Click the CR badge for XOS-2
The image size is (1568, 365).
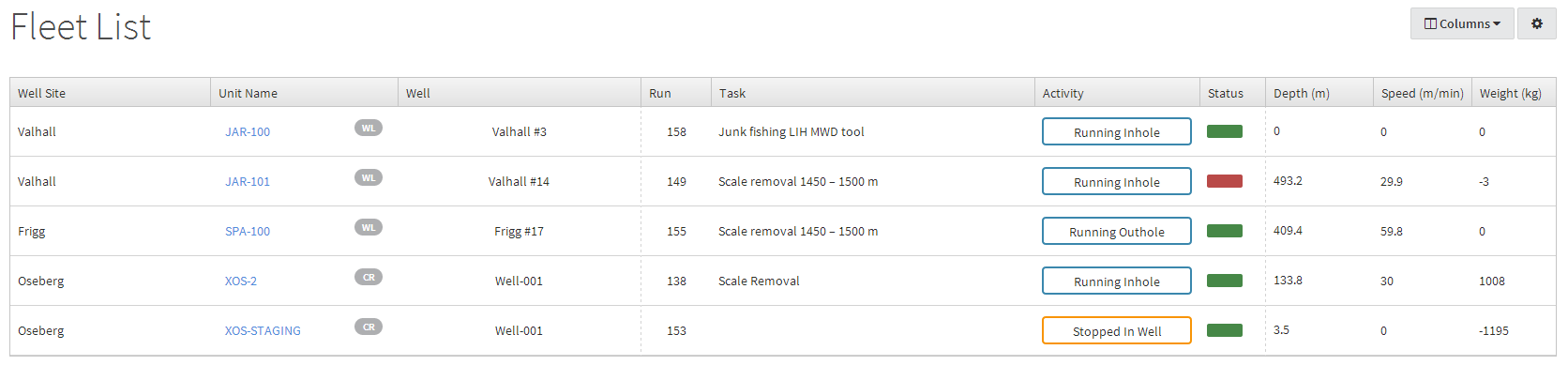tap(369, 277)
